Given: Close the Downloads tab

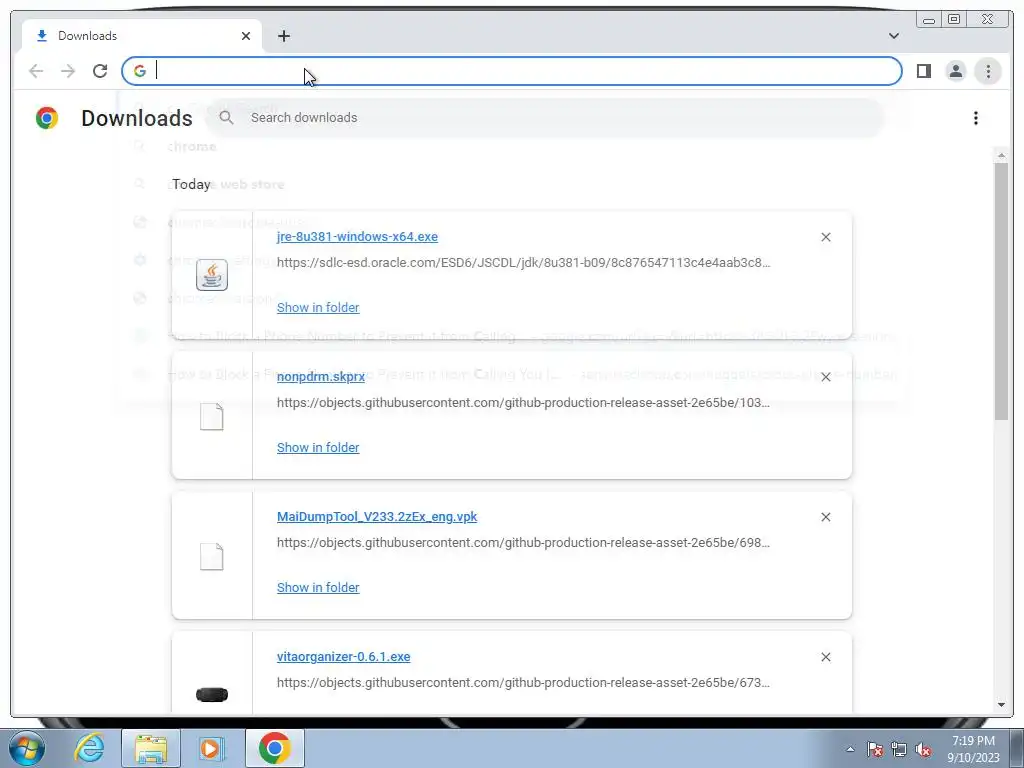Looking at the screenshot, I should point(246,36).
